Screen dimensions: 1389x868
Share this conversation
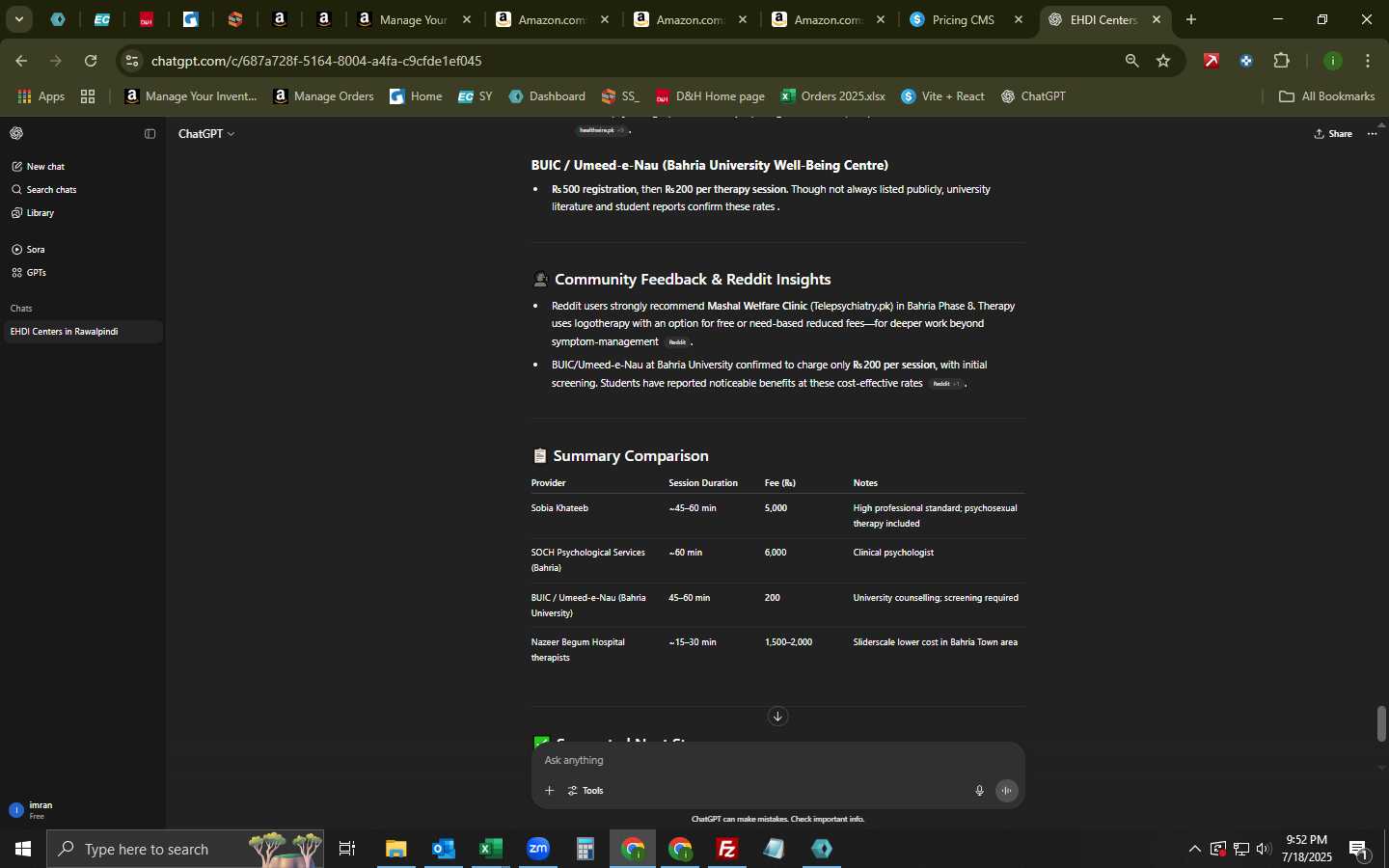tap(1333, 134)
